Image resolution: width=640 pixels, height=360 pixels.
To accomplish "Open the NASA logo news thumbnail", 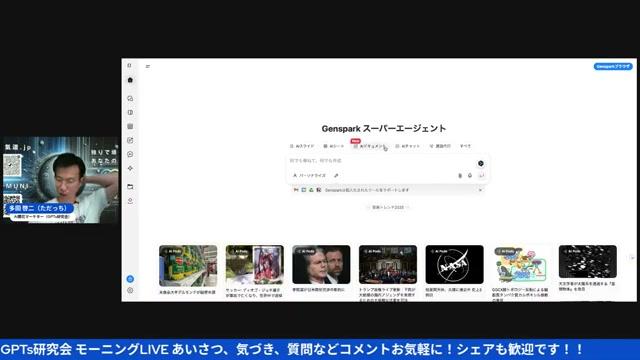I will coord(454,264).
